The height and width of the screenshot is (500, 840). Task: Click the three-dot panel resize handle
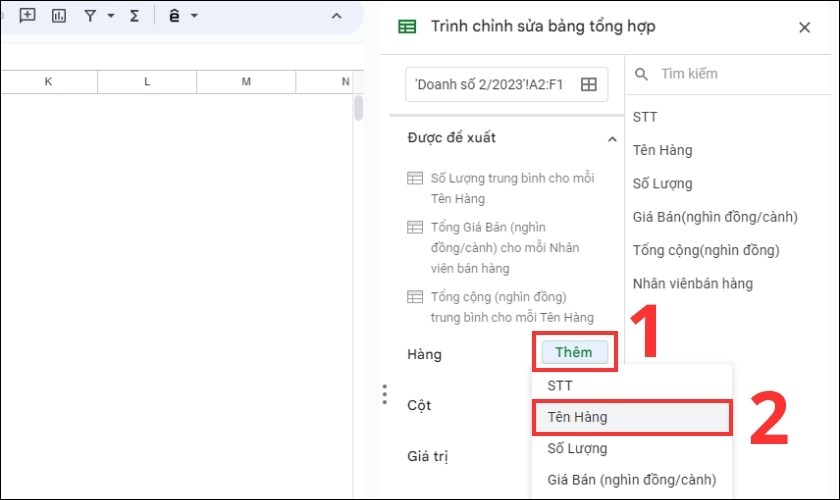(x=385, y=394)
